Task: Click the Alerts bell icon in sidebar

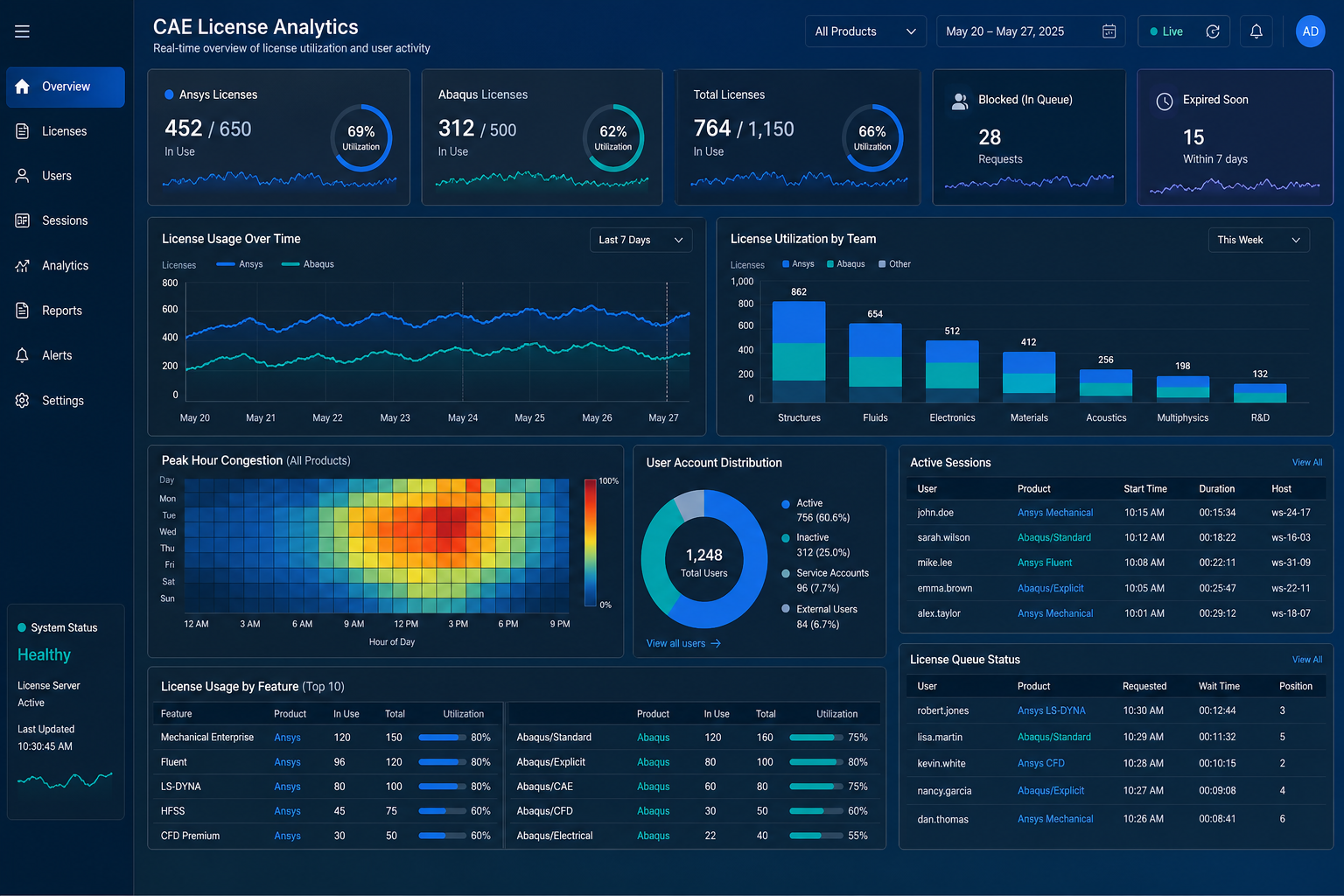Action: [23, 355]
